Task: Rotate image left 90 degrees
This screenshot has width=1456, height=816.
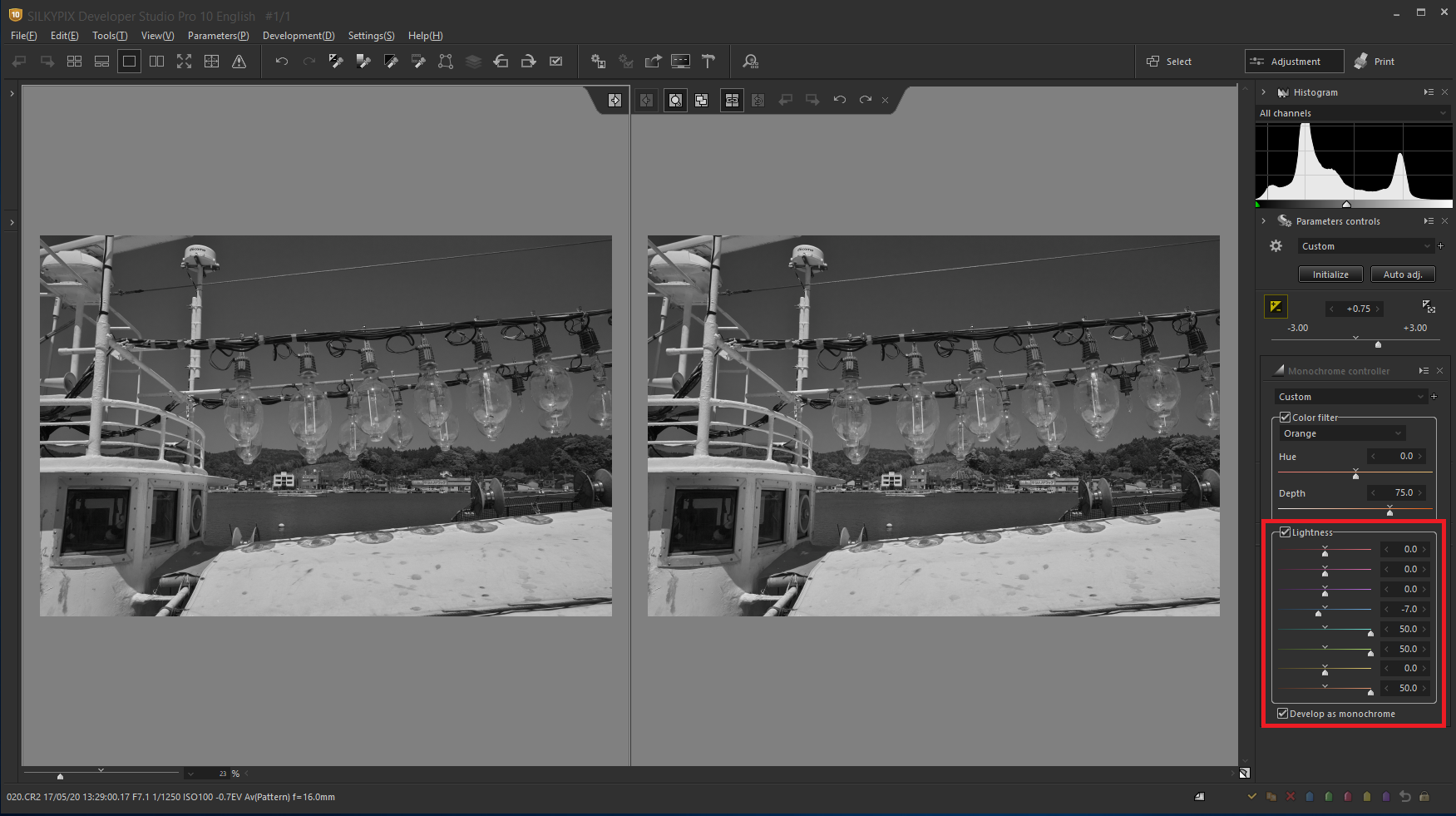Action: pyautogui.click(x=501, y=62)
